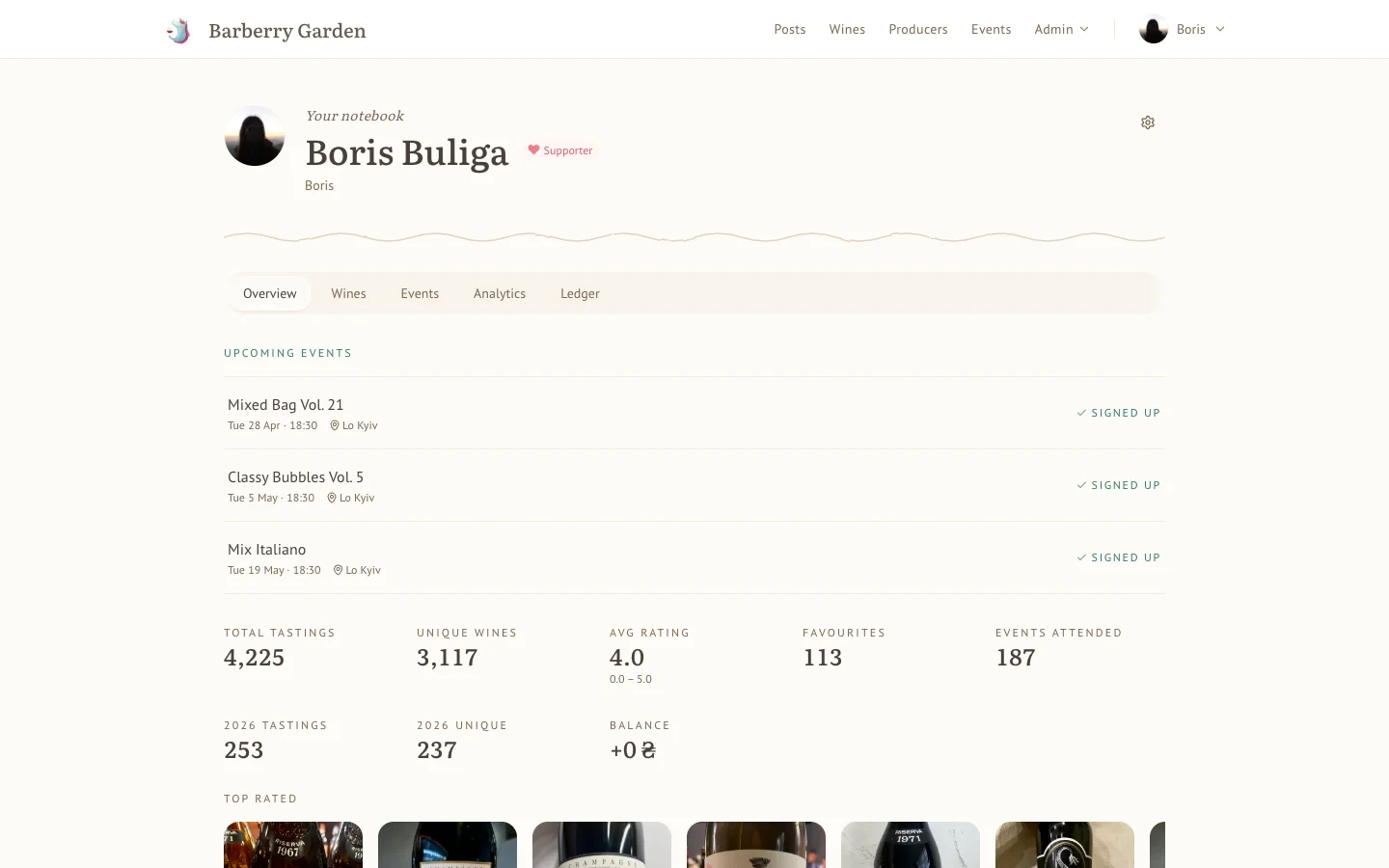Click the first Top Rated wine bottle thumbnail

click(x=293, y=845)
